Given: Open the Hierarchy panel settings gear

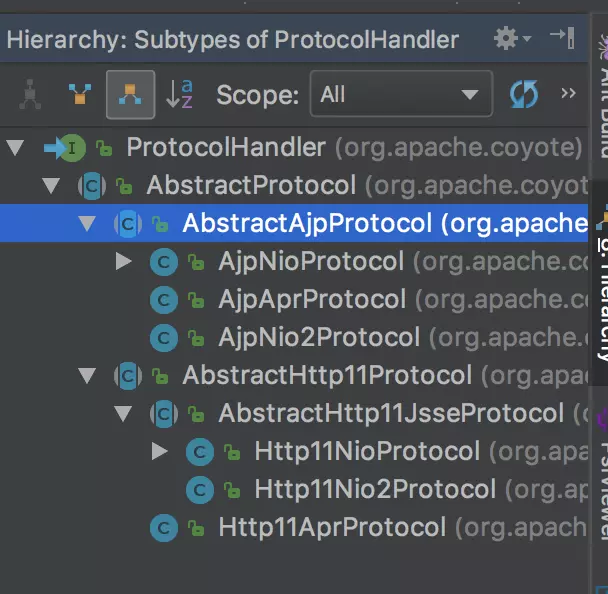Looking at the screenshot, I should 507,39.
